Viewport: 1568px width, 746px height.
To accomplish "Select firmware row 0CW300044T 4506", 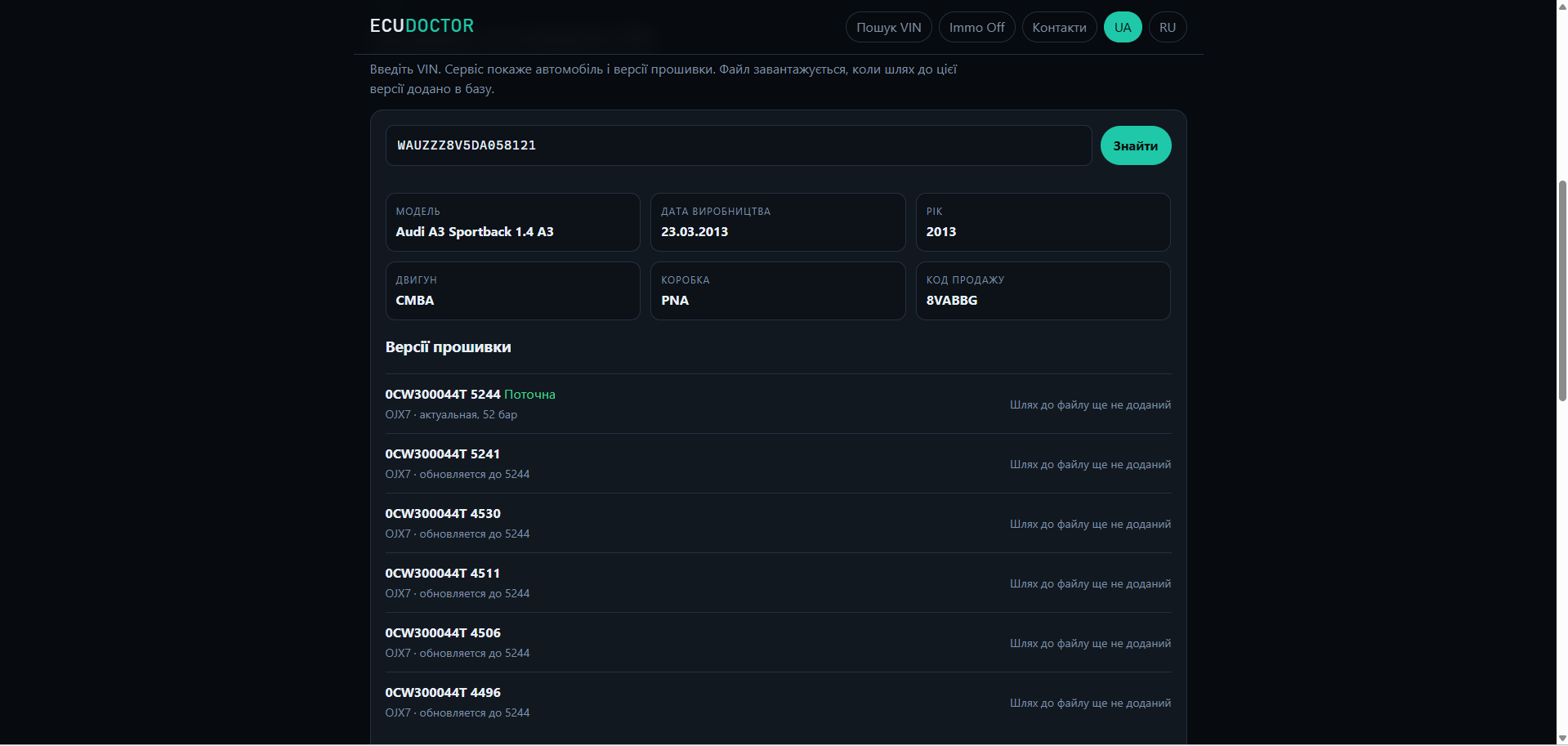I will (778, 643).
